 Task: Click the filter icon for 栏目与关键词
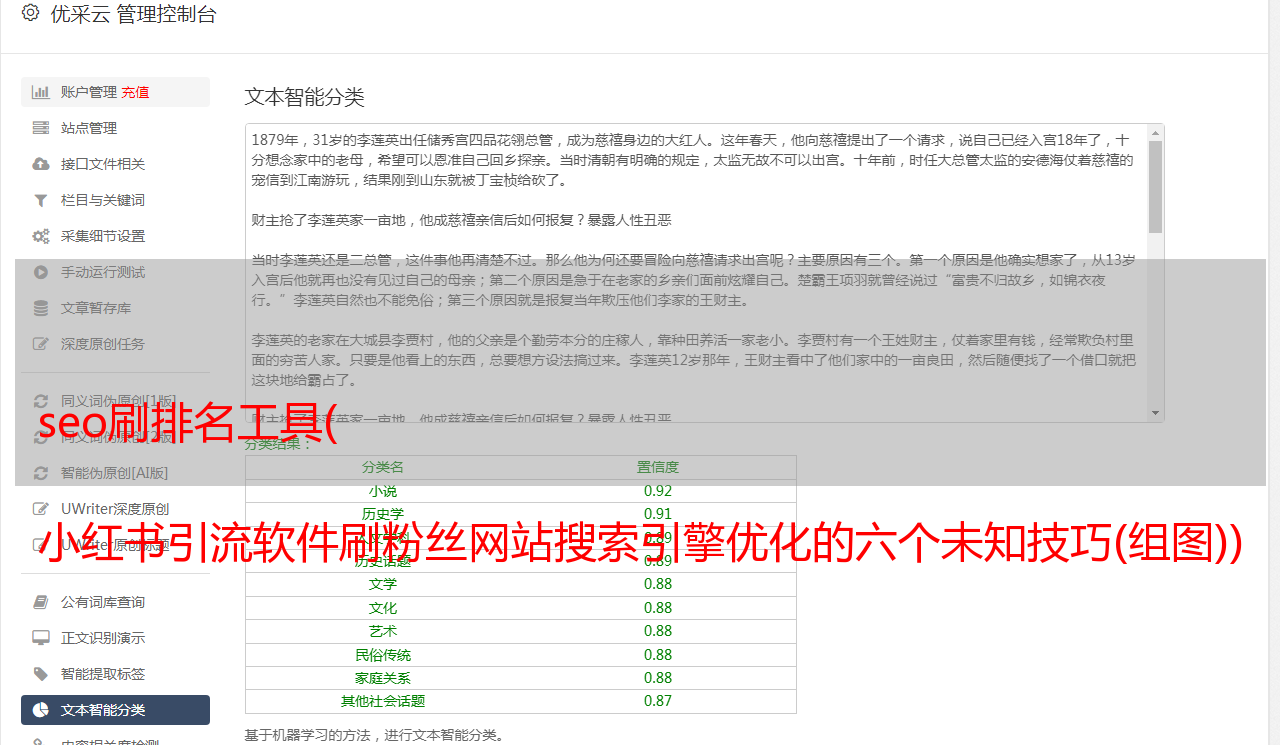click(41, 200)
